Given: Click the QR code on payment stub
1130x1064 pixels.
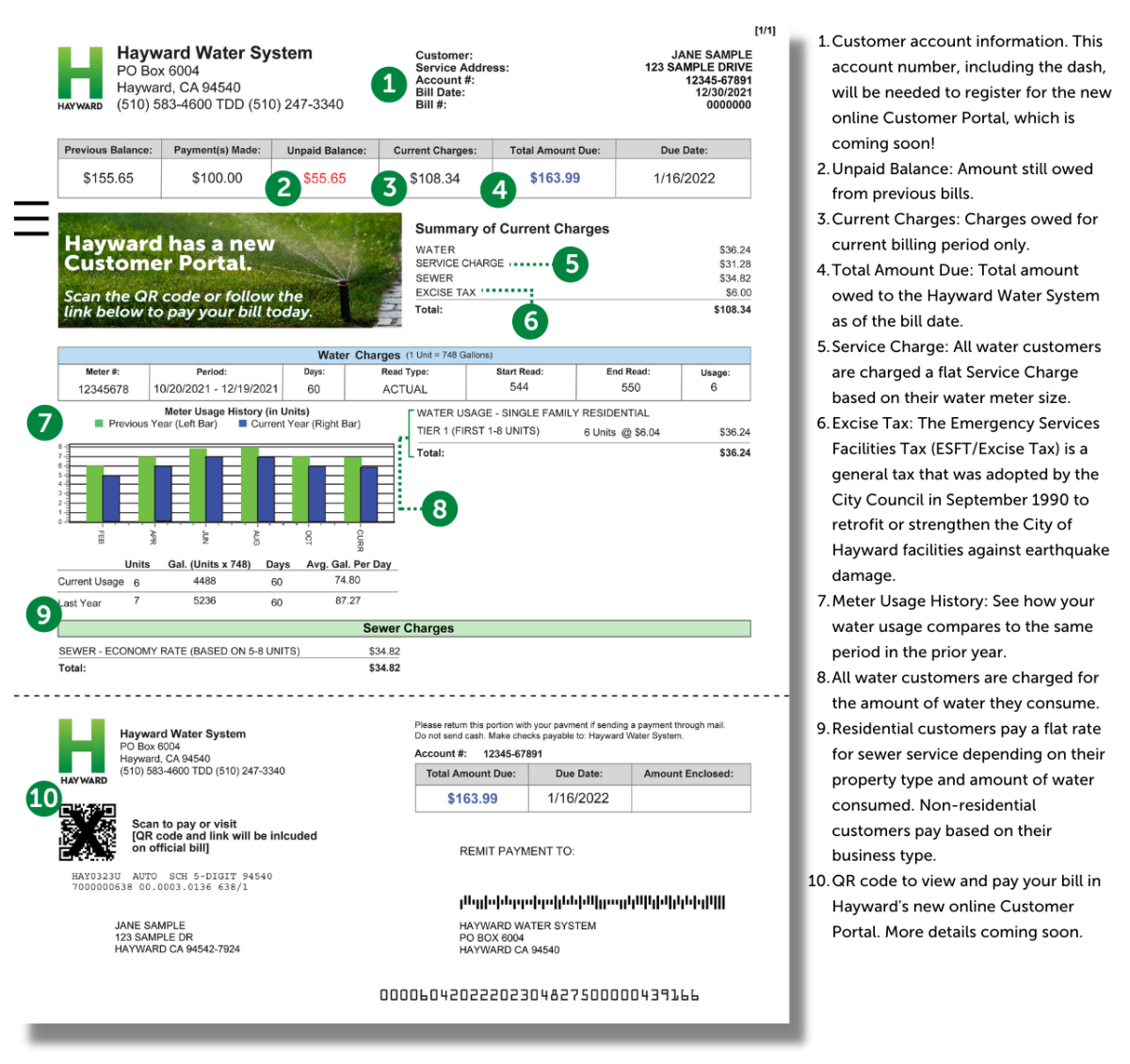Looking at the screenshot, I should pos(88,832).
